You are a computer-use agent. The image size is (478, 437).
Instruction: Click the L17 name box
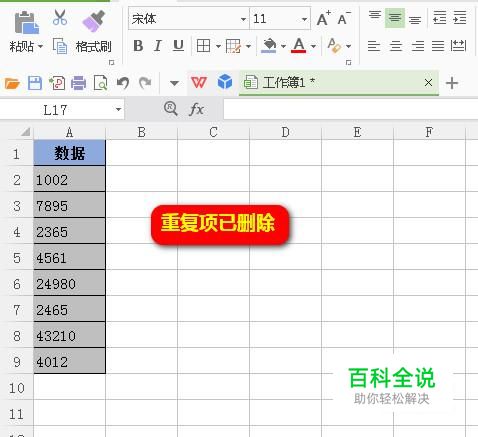55,110
